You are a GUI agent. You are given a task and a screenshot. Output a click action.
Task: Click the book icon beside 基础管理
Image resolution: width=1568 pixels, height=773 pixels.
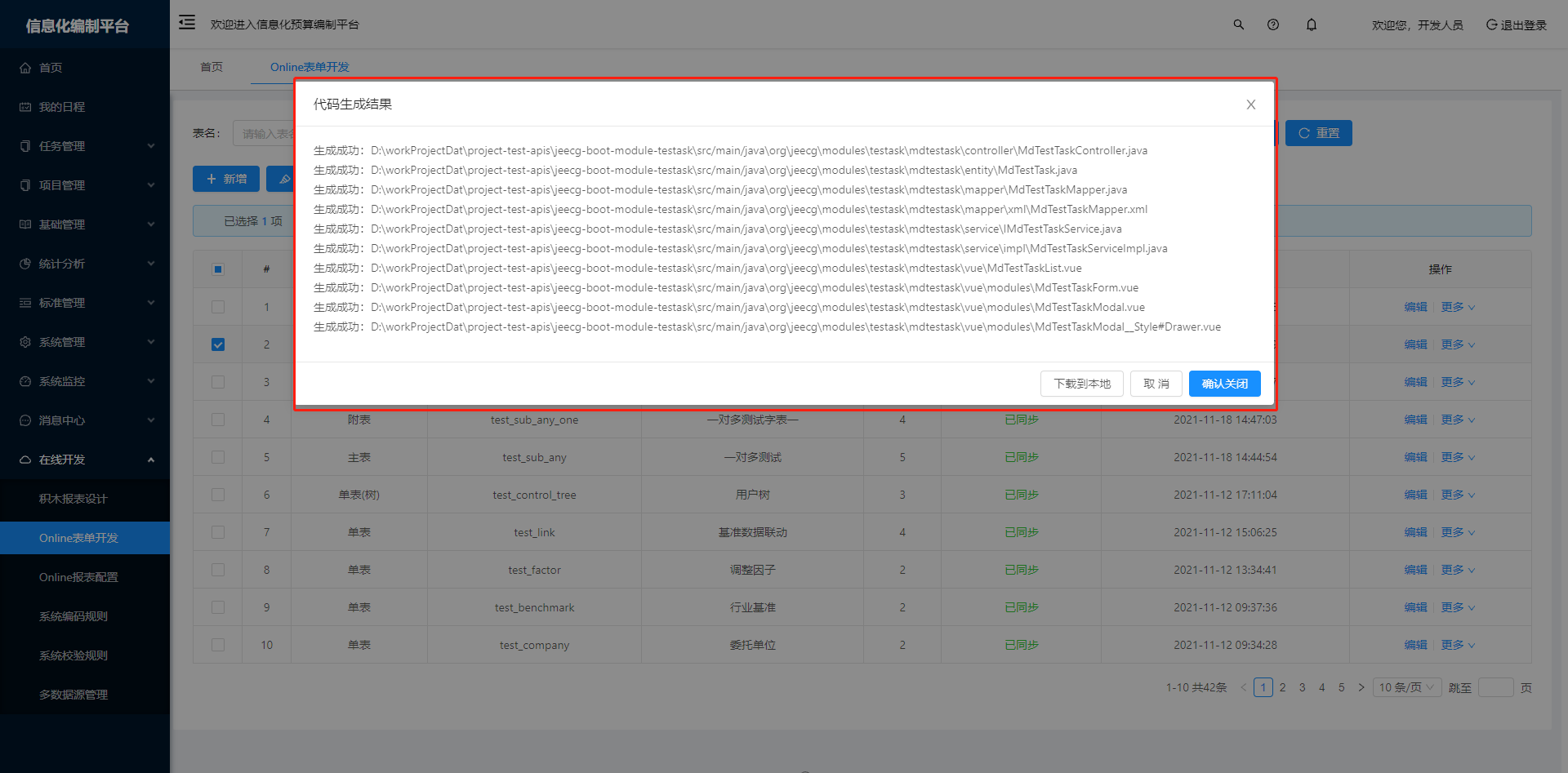25,224
